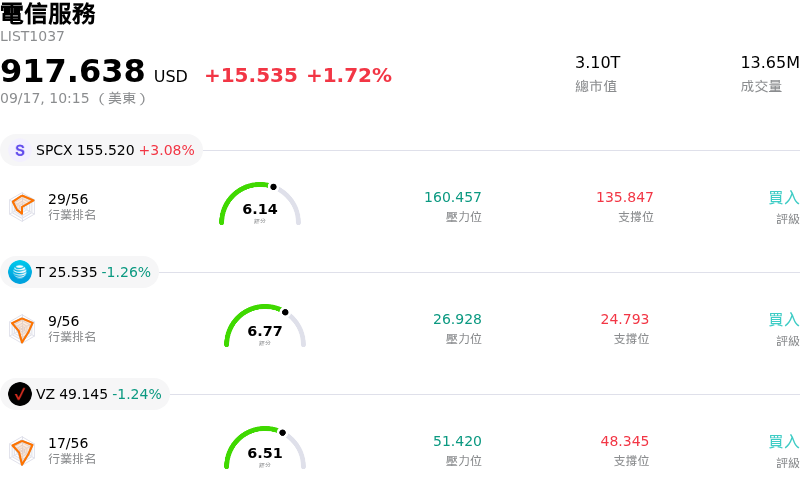Click the AT&T globe logo icon
This screenshot has height=488, width=800.
click(20, 272)
